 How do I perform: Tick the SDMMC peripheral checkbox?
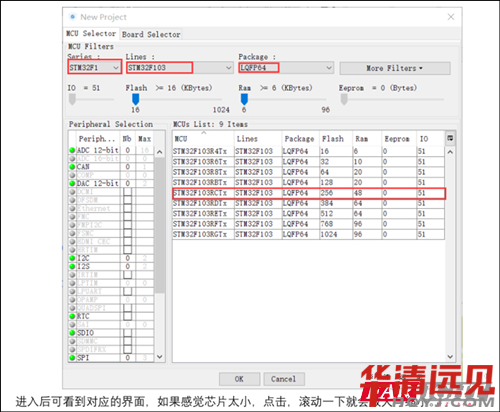[127, 341]
